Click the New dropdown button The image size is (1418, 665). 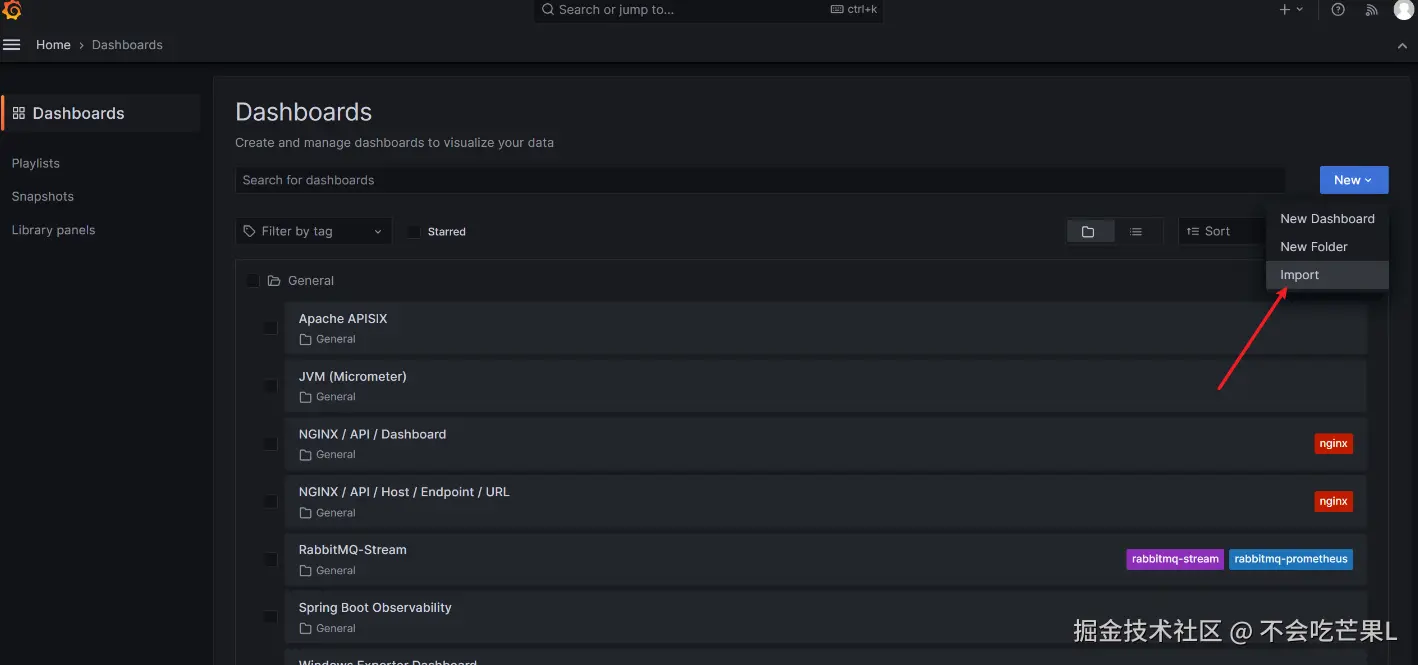pyautogui.click(x=1354, y=180)
